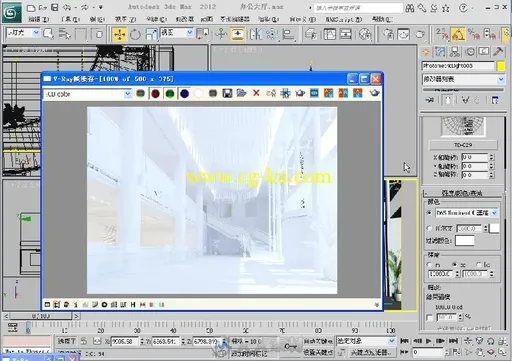The width and height of the screenshot is (512, 361).
Task: Toggle alpha channel white circle in V-Ray buffer
Action: coord(198,94)
